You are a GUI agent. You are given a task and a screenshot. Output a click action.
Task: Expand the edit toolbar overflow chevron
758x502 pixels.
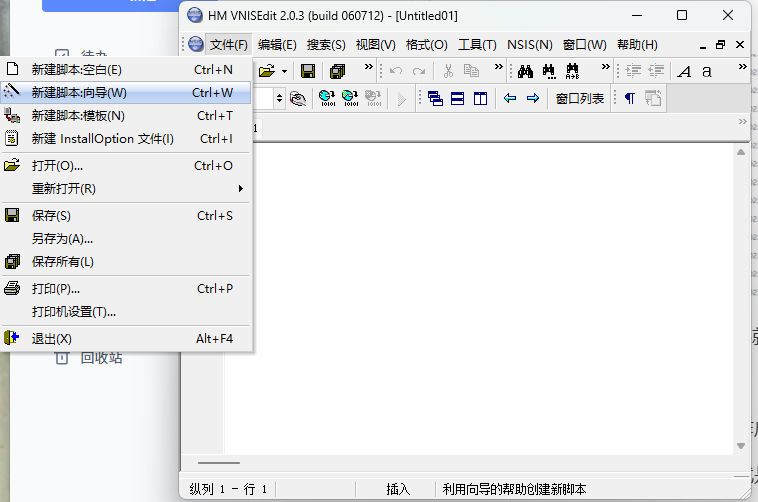[498, 67]
